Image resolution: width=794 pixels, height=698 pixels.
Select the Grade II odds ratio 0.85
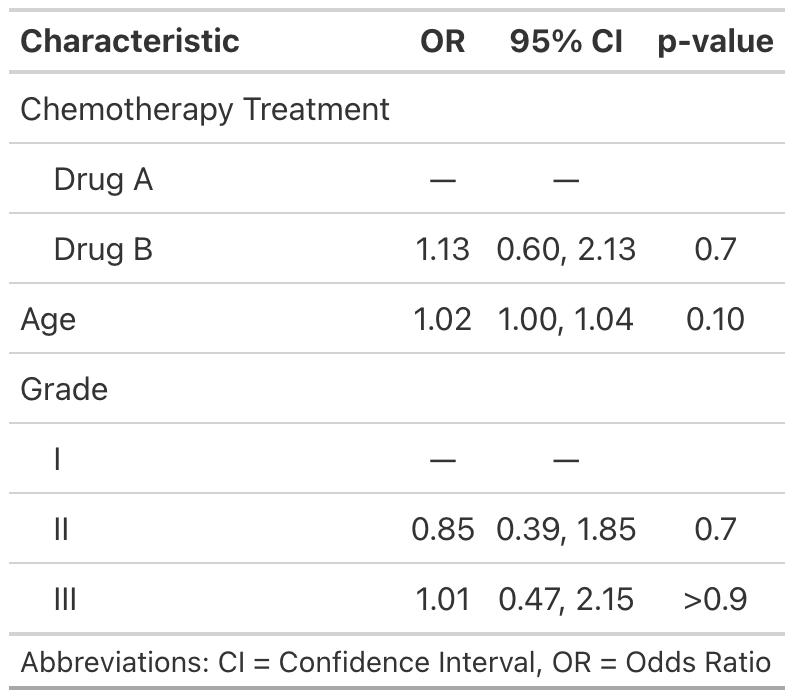pyautogui.click(x=442, y=529)
